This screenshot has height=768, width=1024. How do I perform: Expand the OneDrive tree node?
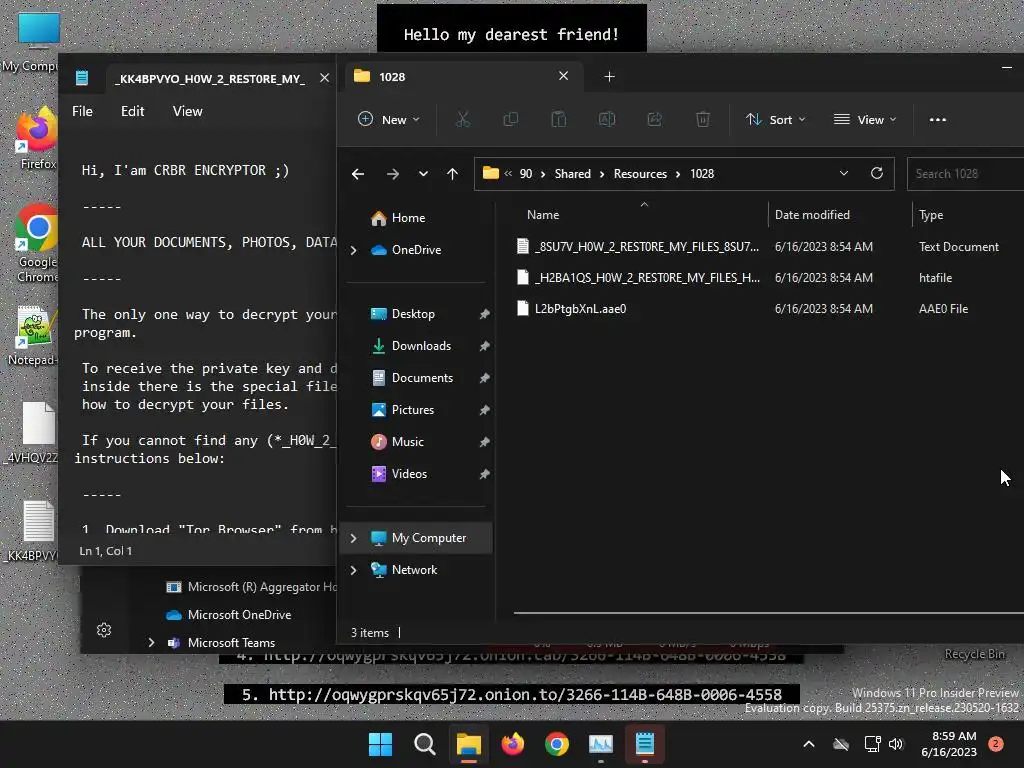353,250
